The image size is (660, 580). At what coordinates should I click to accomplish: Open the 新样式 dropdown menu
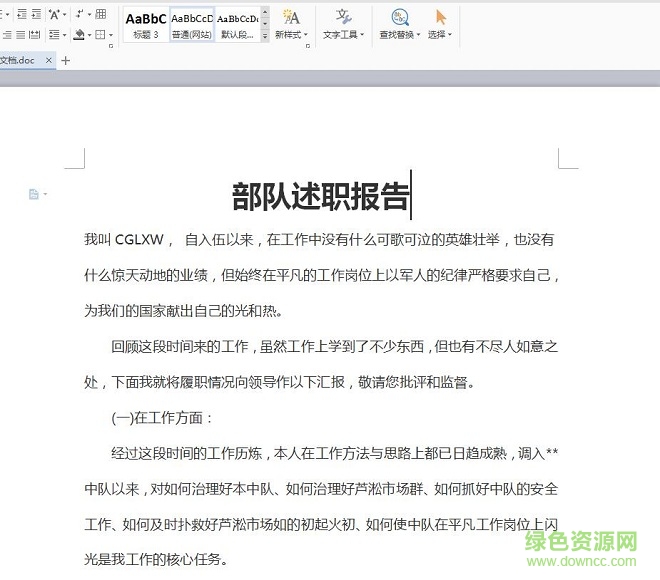click(x=306, y=35)
